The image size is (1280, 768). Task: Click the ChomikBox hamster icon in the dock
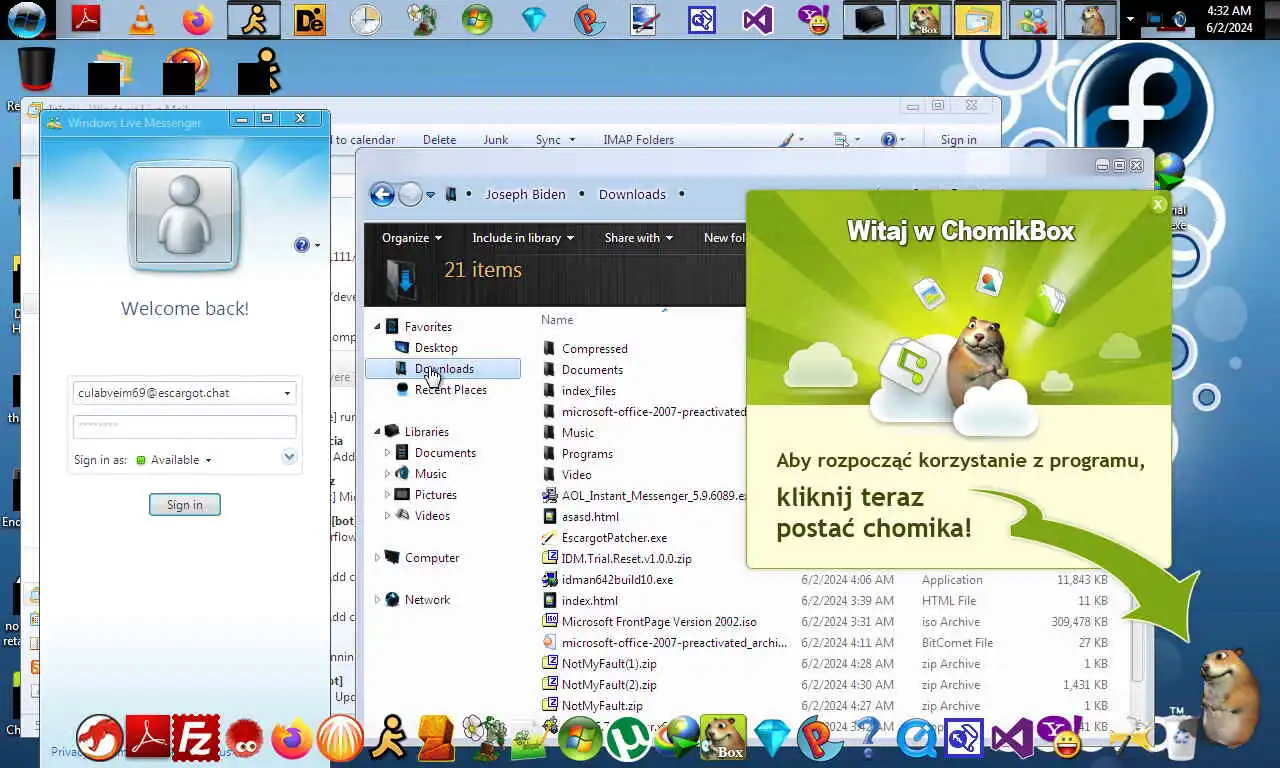[723, 739]
